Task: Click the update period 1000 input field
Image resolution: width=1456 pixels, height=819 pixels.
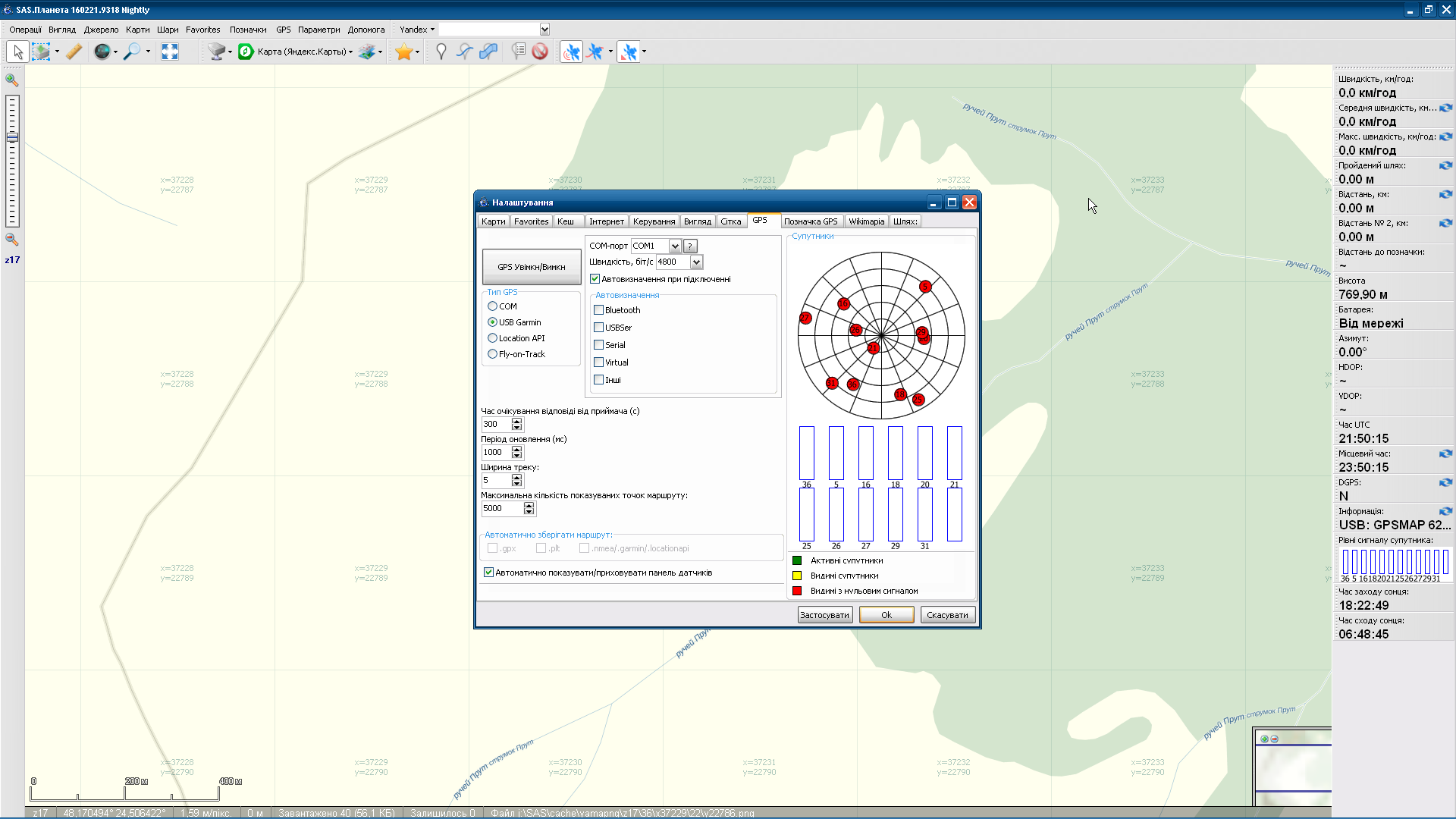Action: (x=495, y=452)
